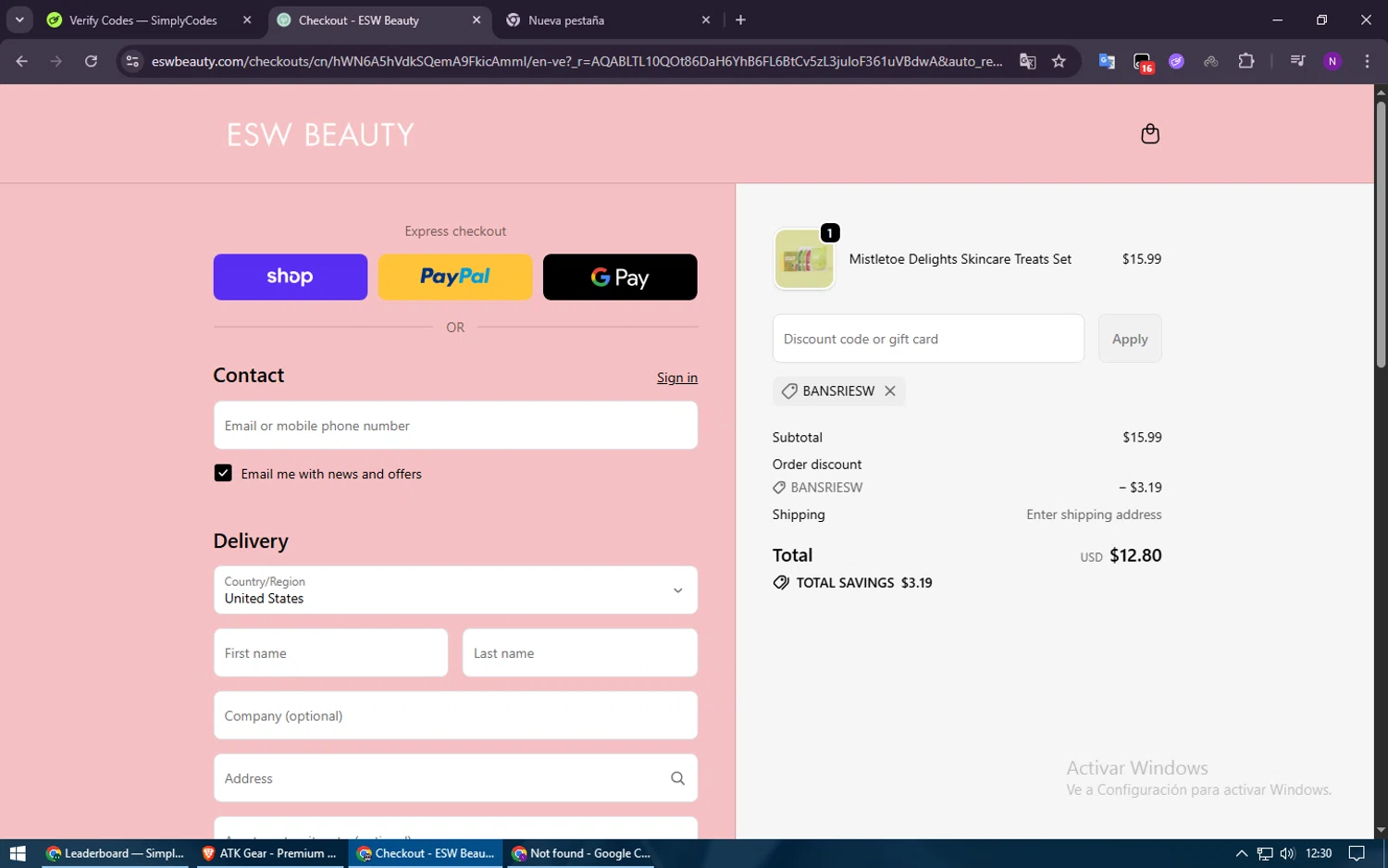1388x868 pixels.
Task: Remove the BANSRIESW discount code tag
Action: pyautogui.click(x=890, y=391)
